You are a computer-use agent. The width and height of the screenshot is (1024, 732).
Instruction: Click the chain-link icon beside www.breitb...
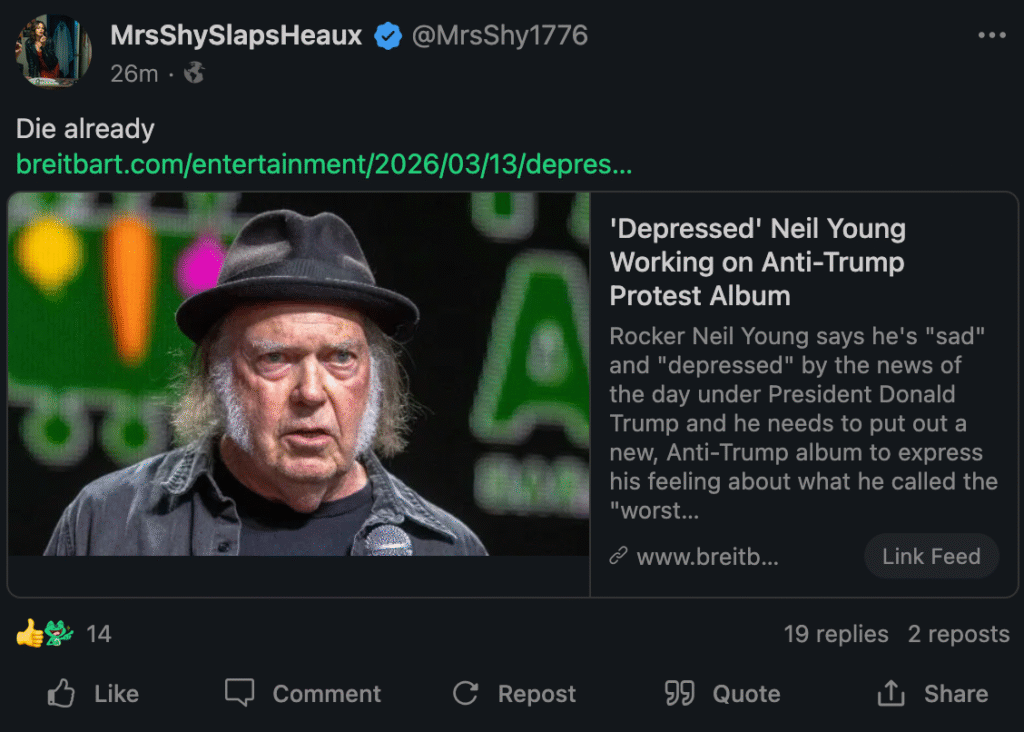tap(619, 556)
